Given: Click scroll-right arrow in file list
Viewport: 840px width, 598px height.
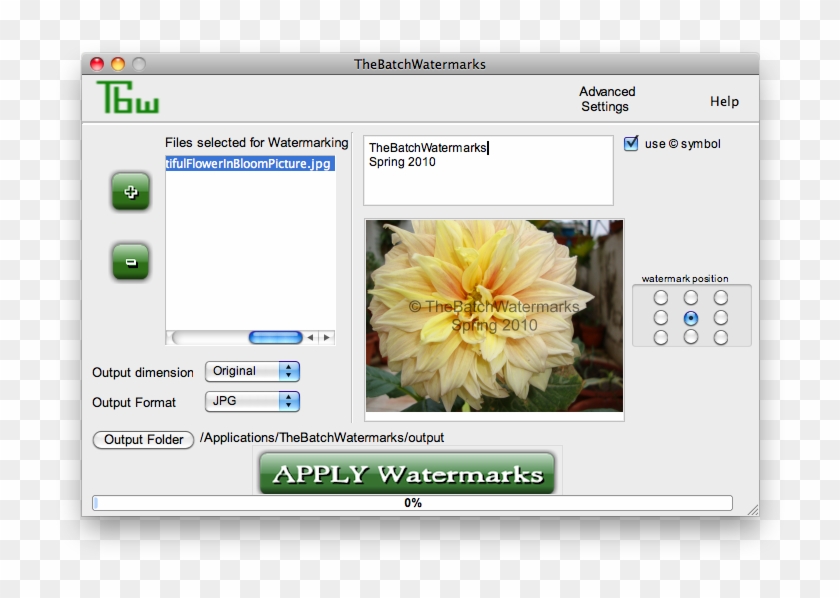Looking at the screenshot, I should [x=326, y=338].
